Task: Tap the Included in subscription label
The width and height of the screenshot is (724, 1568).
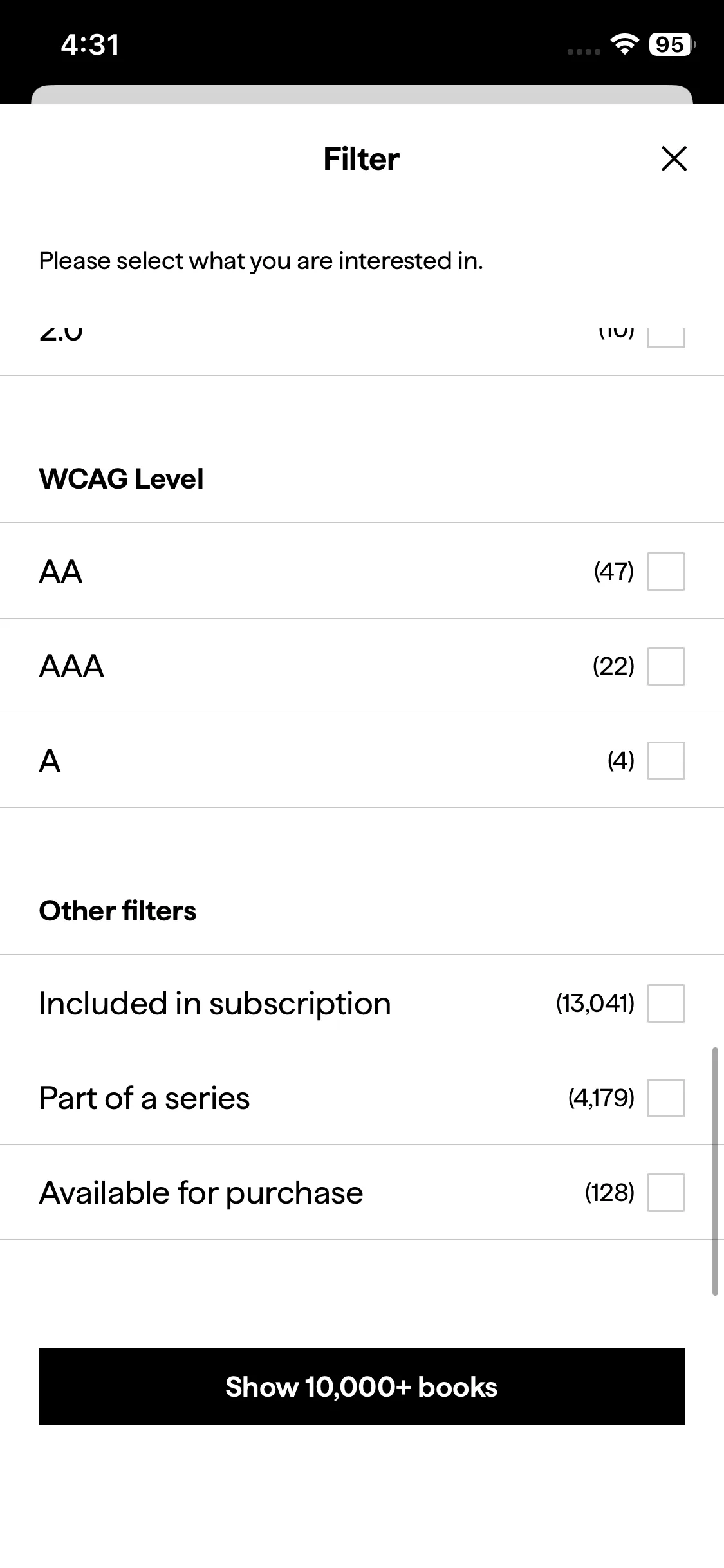Action: (x=215, y=1003)
